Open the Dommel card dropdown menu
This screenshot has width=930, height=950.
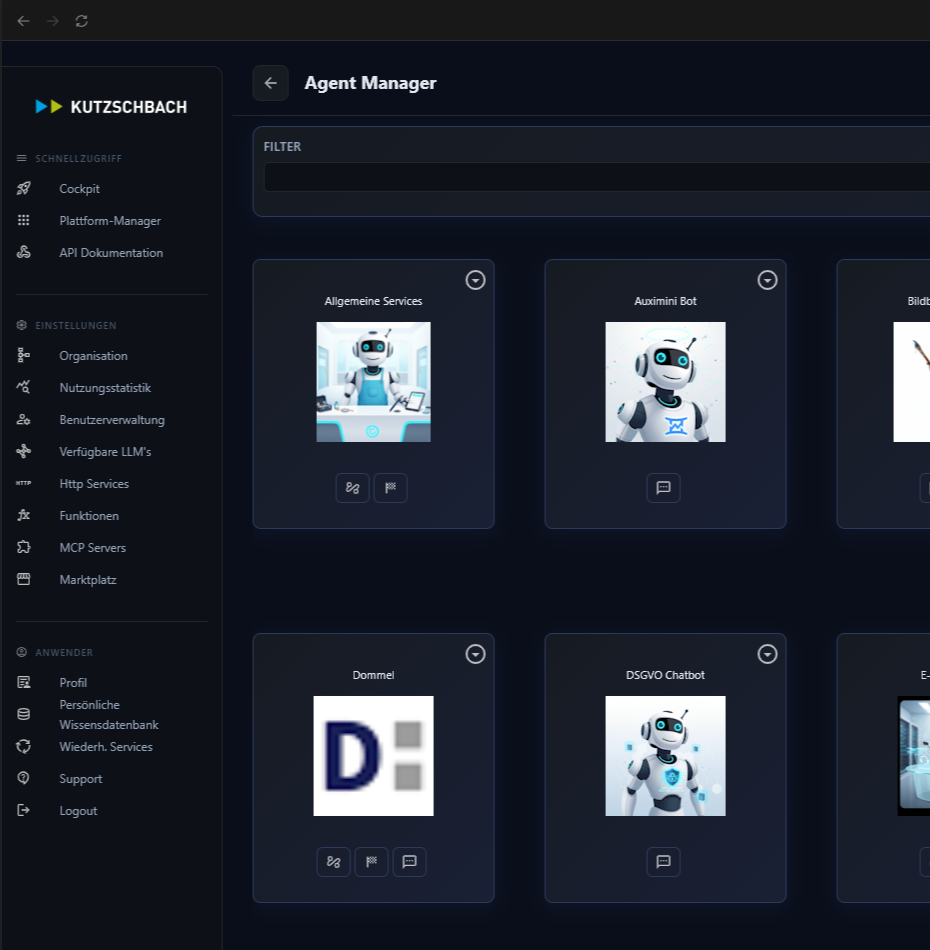475,654
